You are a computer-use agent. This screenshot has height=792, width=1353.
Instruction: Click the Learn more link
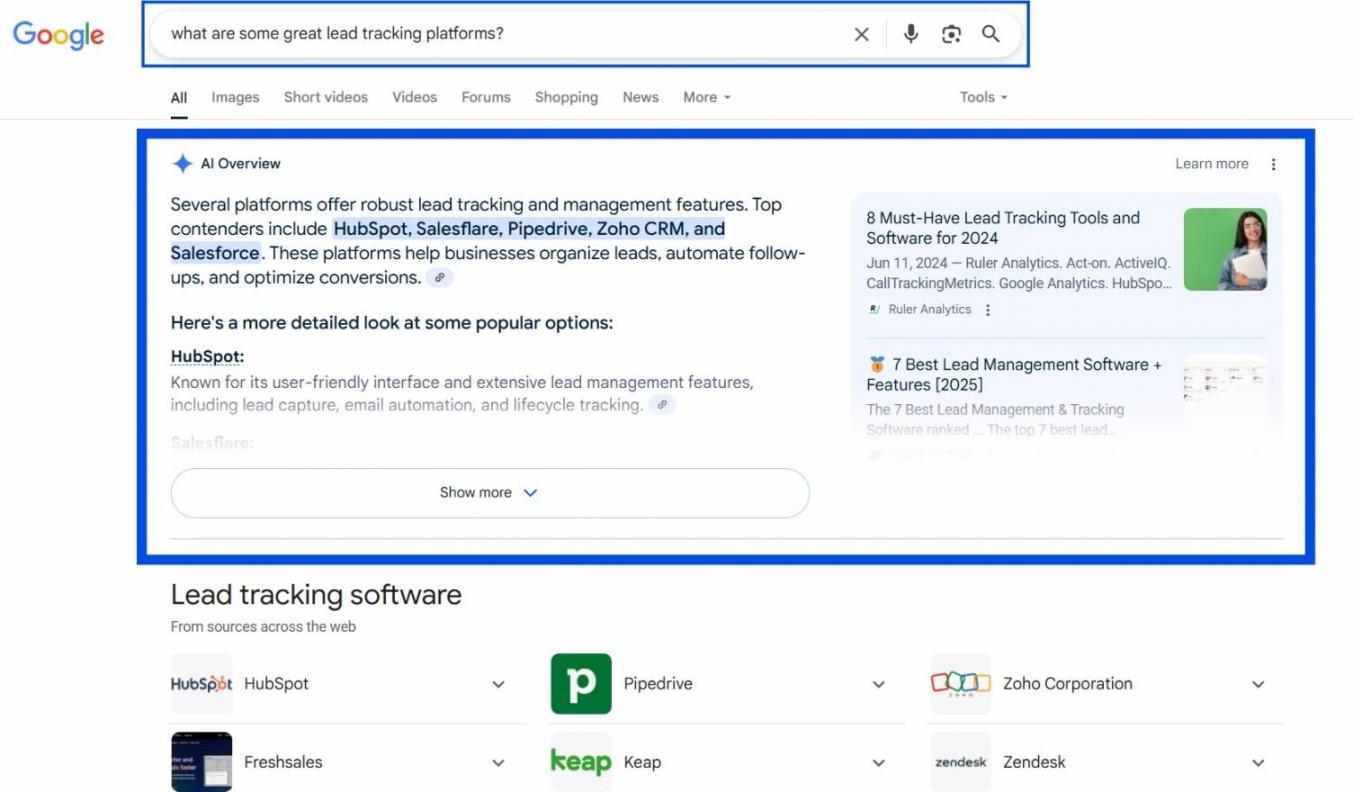[x=1212, y=164]
